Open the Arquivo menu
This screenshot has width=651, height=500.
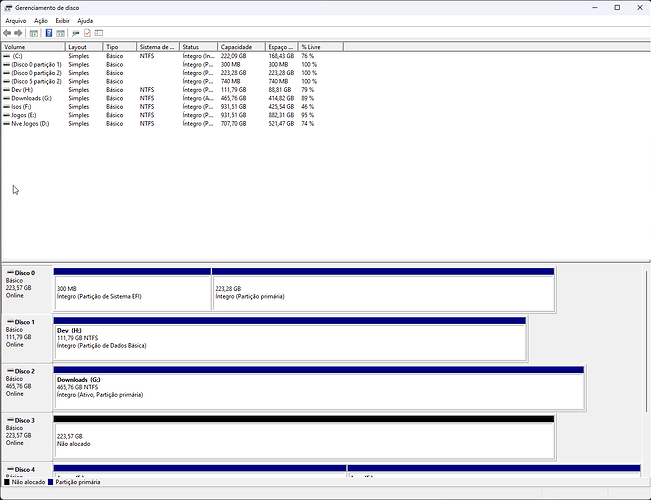[x=16, y=20]
